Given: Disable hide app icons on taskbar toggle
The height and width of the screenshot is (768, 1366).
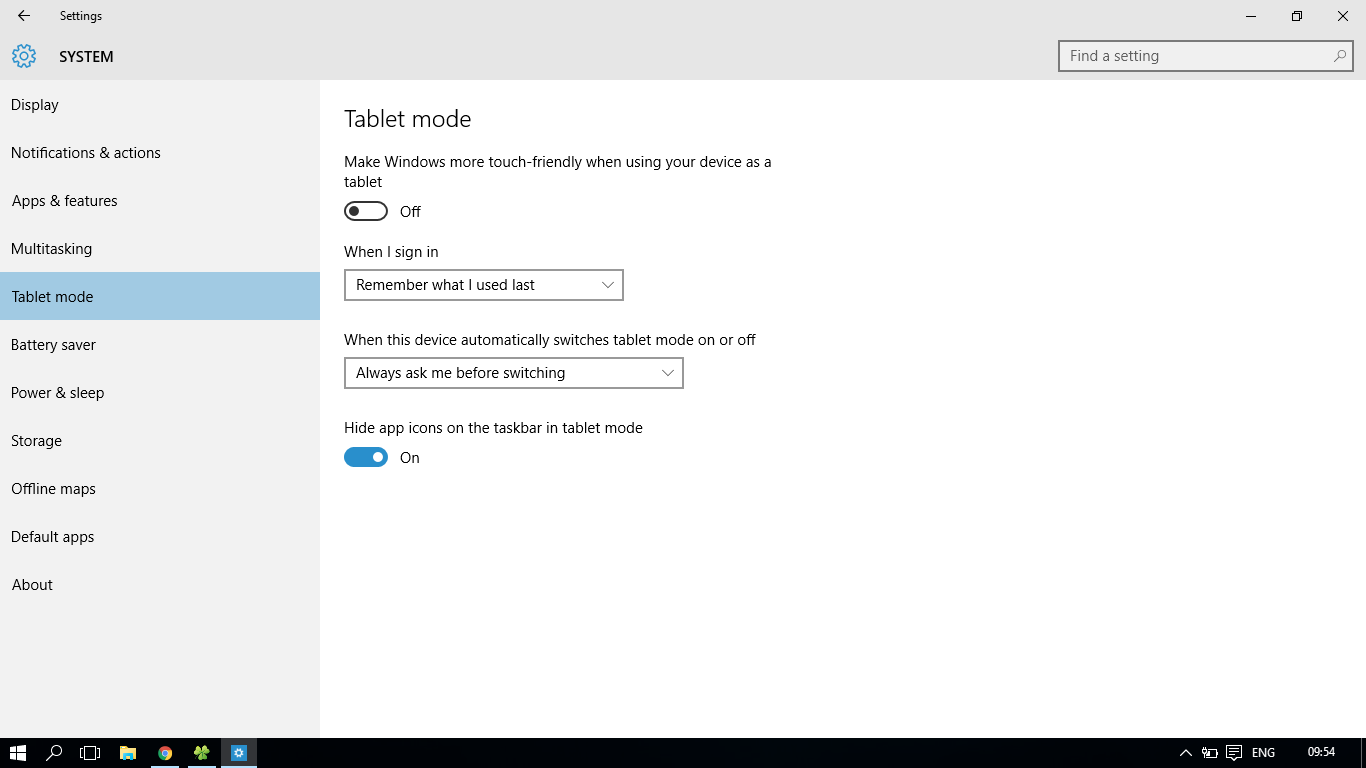Looking at the screenshot, I should (x=366, y=457).
